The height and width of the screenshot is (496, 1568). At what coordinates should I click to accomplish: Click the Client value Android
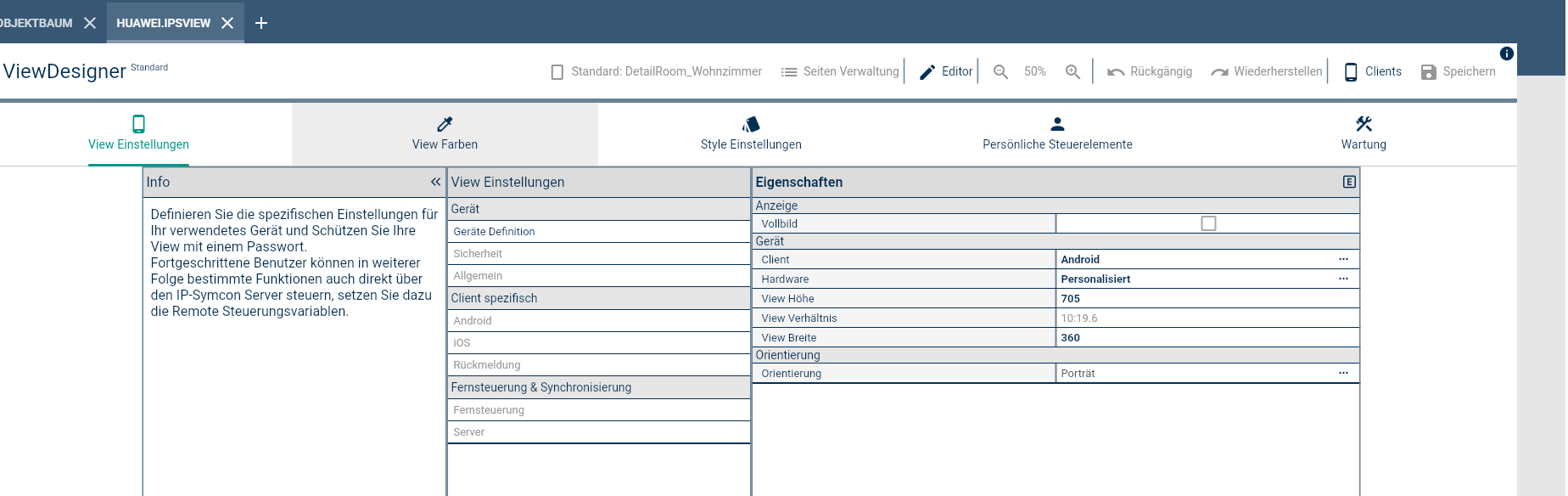pyautogui.click(x=1080, y=260)
